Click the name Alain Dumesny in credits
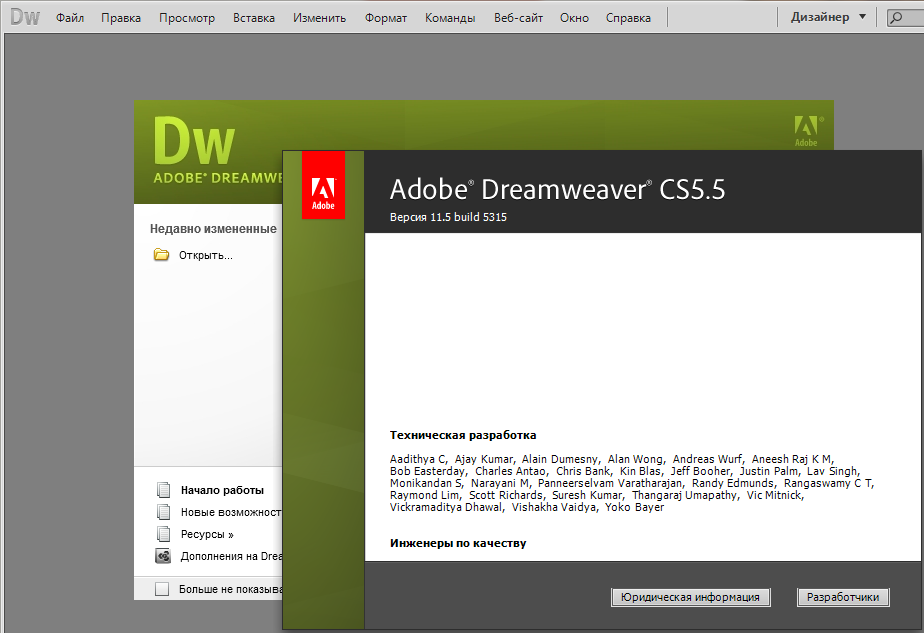 (560, 459)
